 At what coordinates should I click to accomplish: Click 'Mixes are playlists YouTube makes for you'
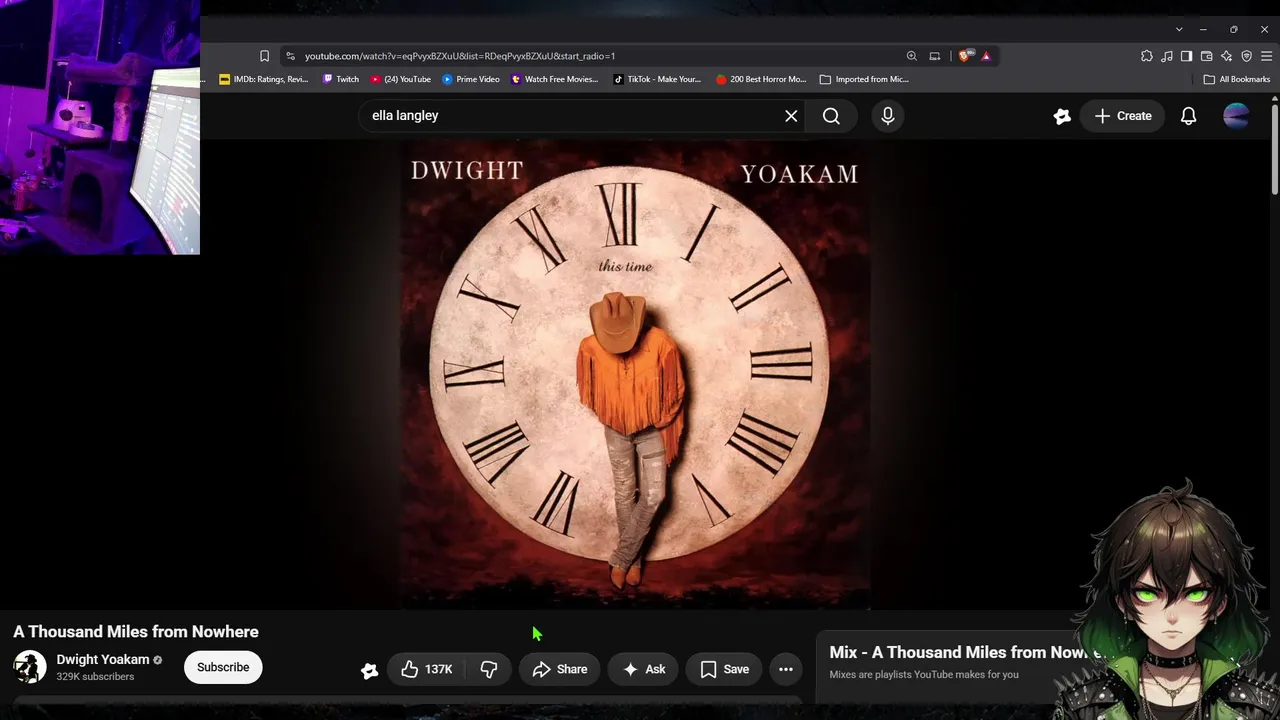tap(924, 675)
